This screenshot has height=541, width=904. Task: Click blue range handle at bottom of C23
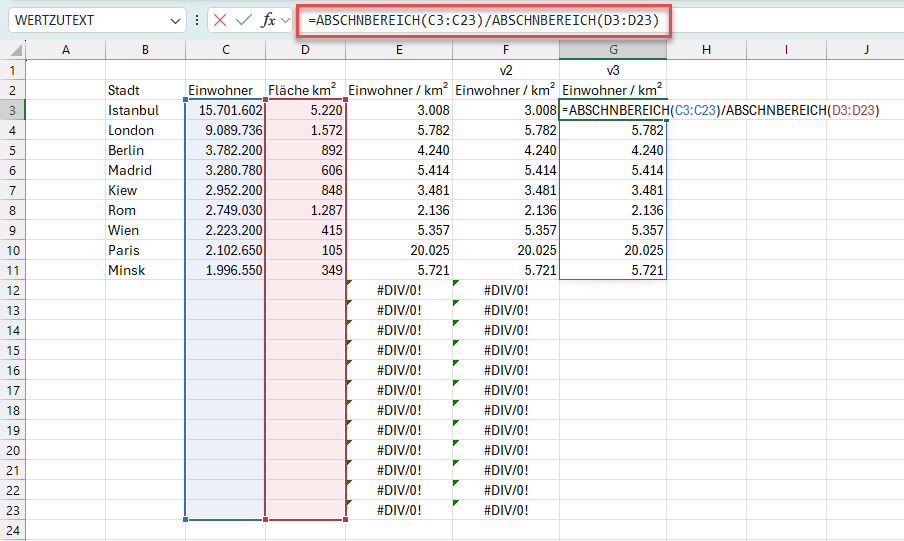186,519
